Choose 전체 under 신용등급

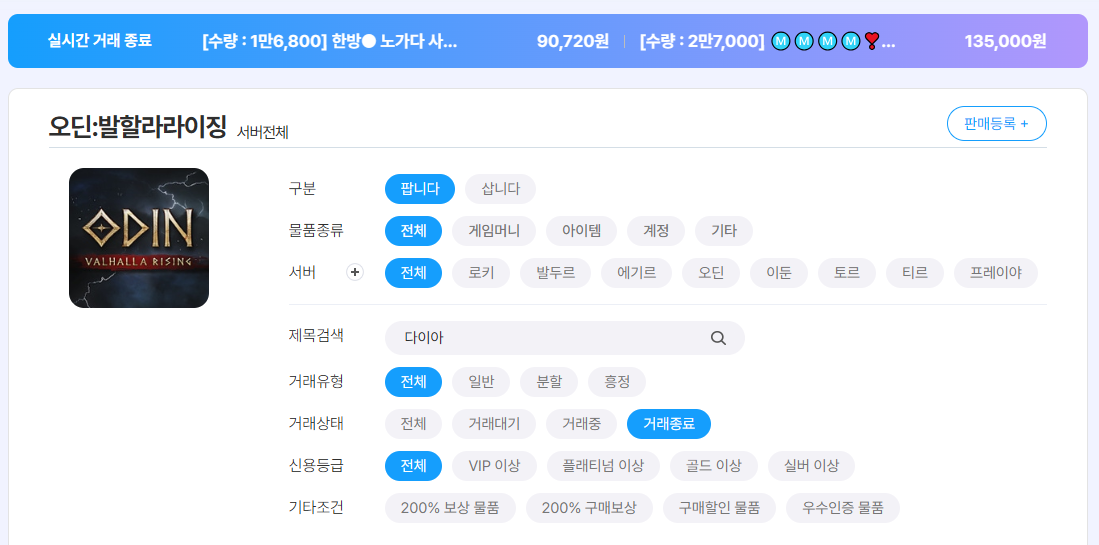[414, 466]
